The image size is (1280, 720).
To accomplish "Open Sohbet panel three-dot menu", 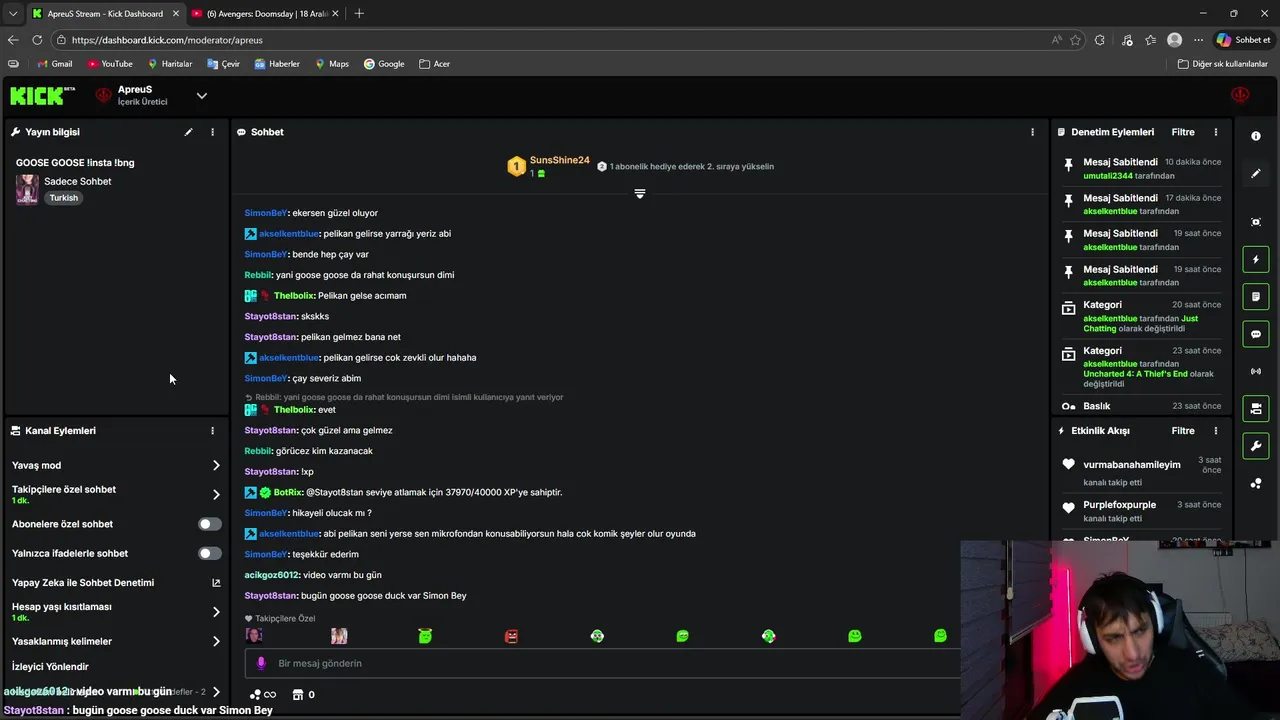I will click(1032, 132).
